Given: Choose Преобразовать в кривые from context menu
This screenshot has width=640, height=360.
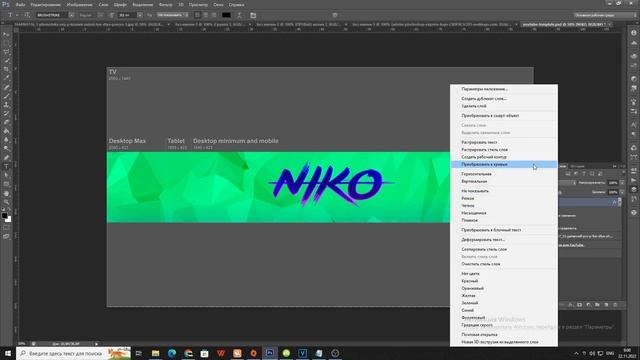Looking at the screenshot, I should click(x=504, y=164).
